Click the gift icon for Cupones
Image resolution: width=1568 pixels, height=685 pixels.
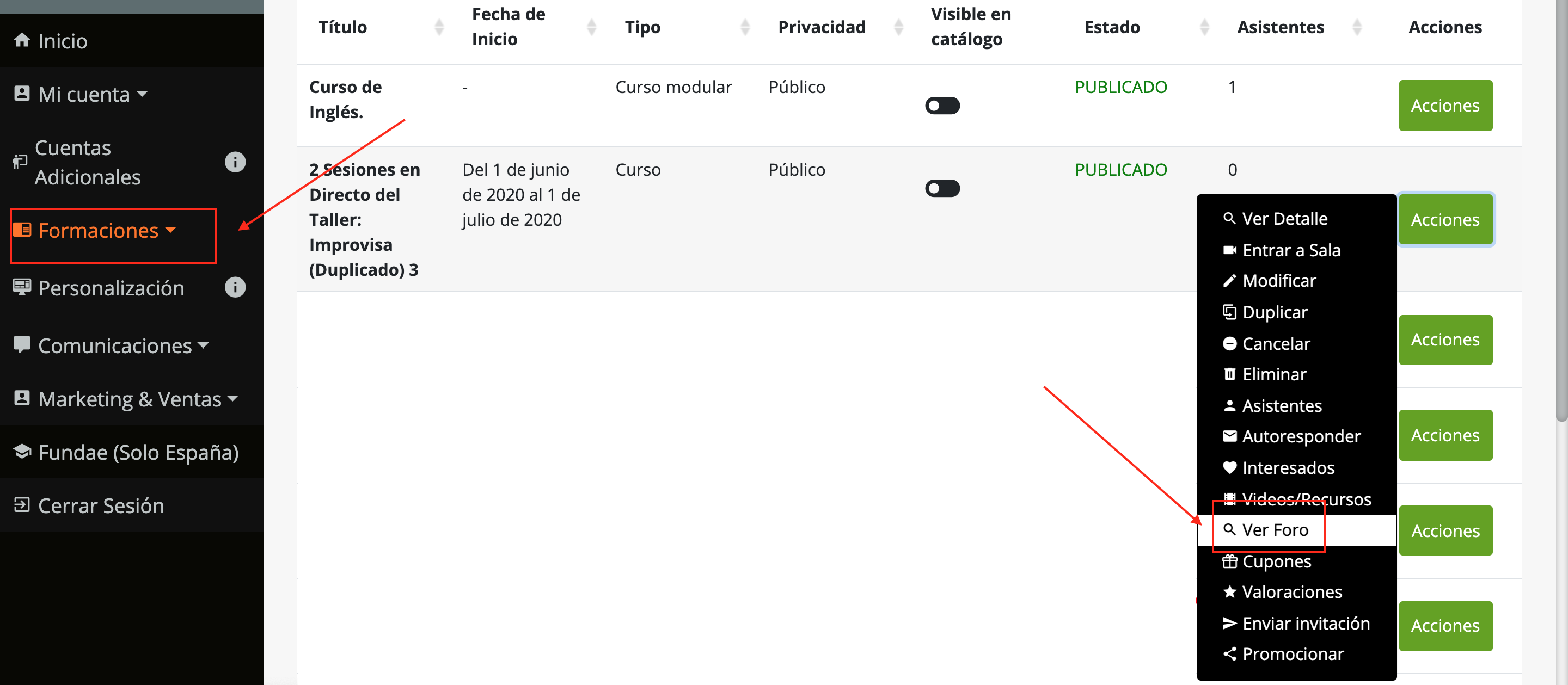point(1230,561)
